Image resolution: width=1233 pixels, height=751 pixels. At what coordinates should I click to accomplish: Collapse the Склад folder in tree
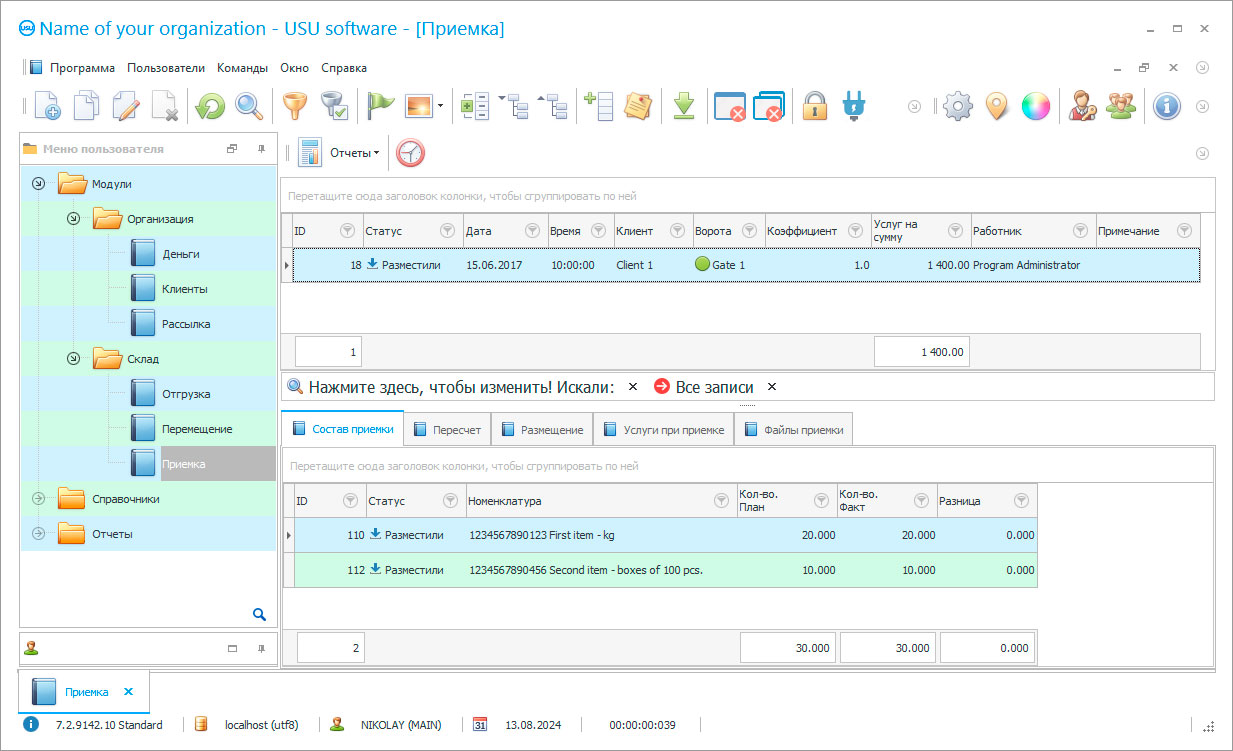click(x=73, y=359)
